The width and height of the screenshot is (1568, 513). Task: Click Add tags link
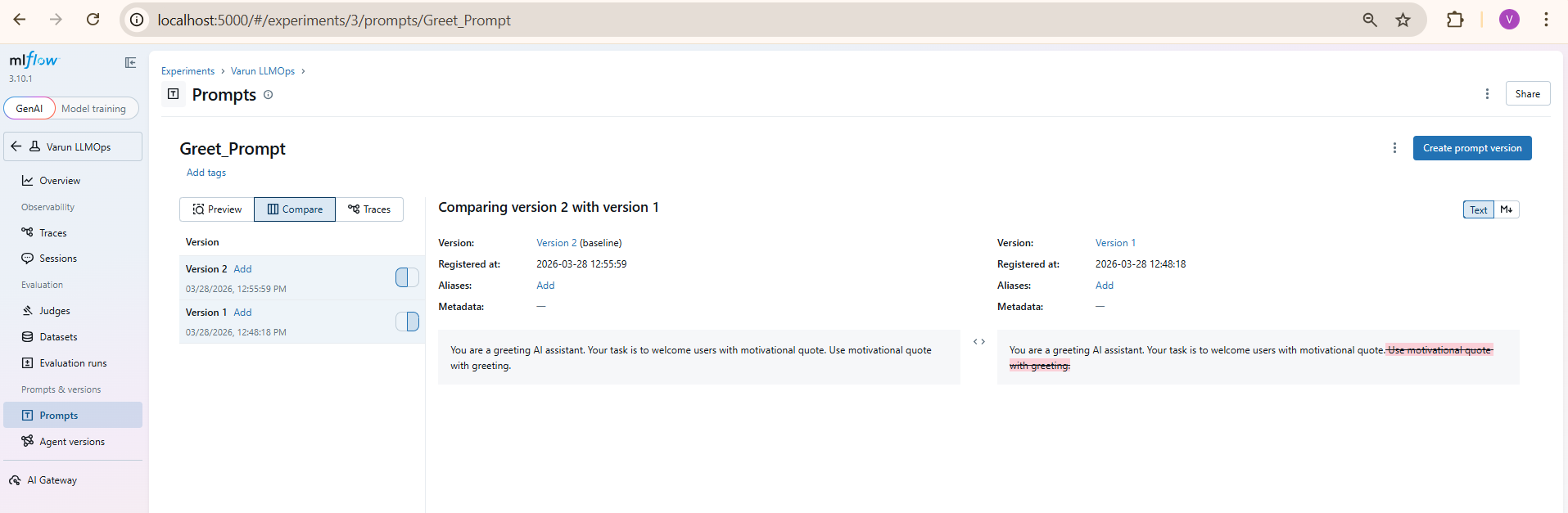pos(206,173)
